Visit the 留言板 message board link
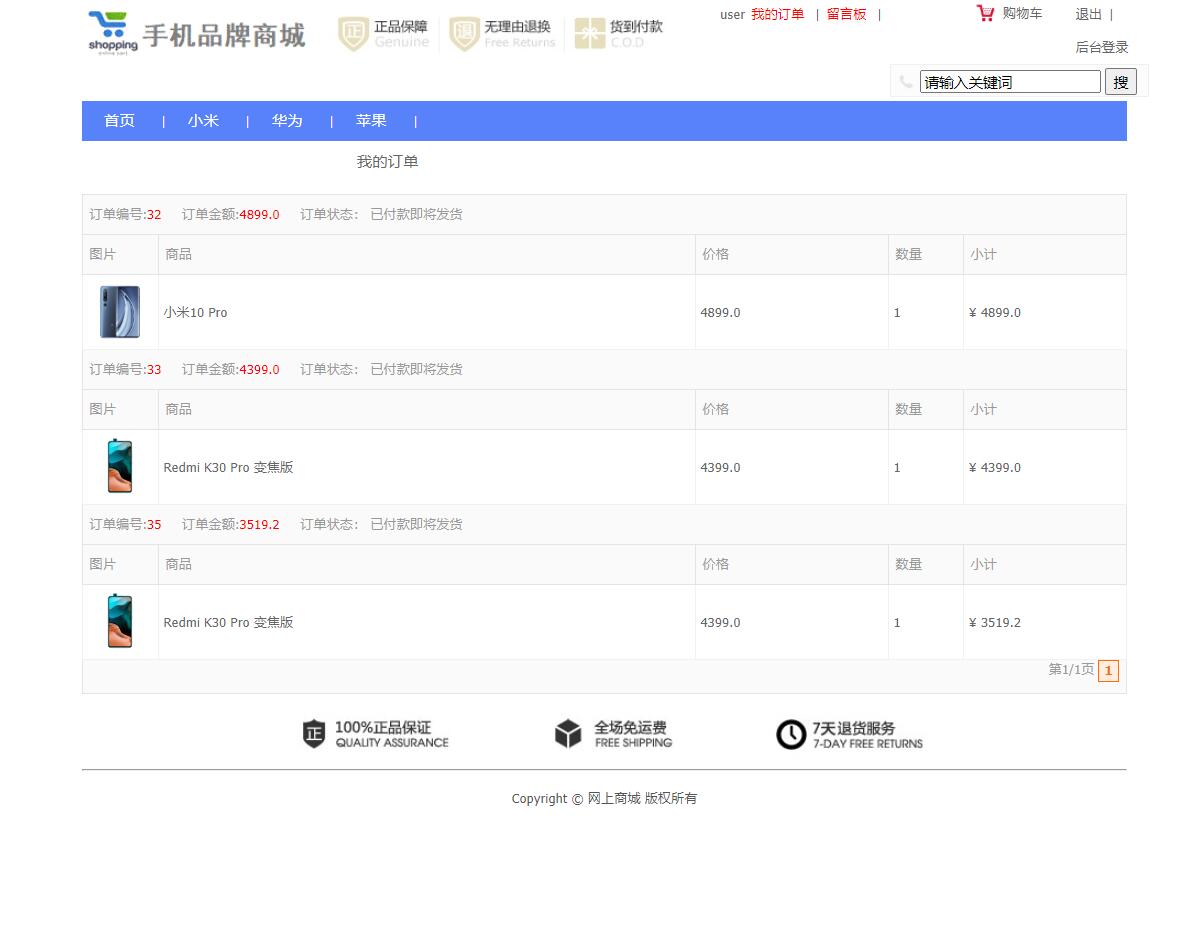This screenshot has height=949, width=1183. tap(845, 14)
